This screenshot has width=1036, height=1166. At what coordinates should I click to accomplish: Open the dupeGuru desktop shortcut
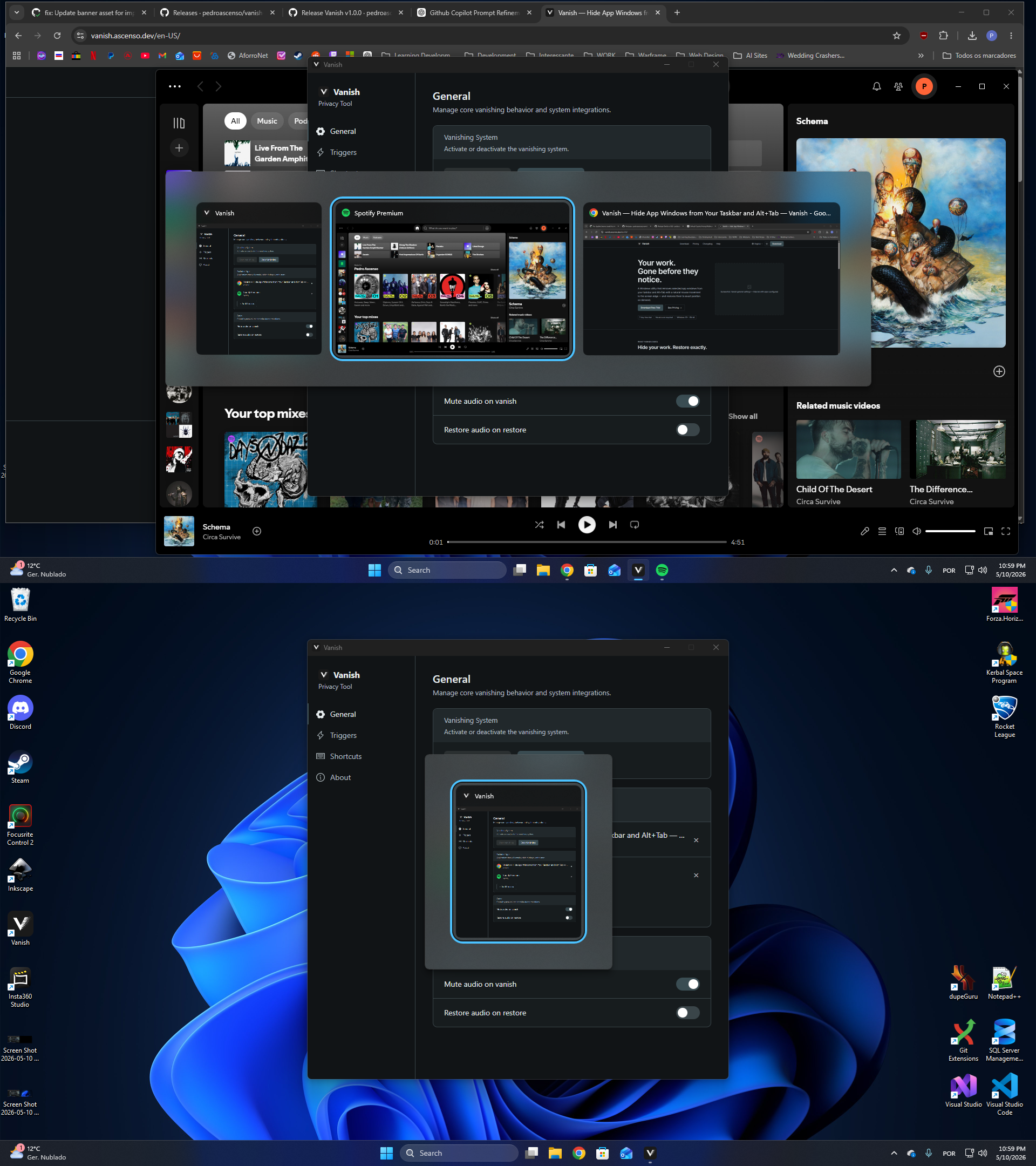[963, 983]
